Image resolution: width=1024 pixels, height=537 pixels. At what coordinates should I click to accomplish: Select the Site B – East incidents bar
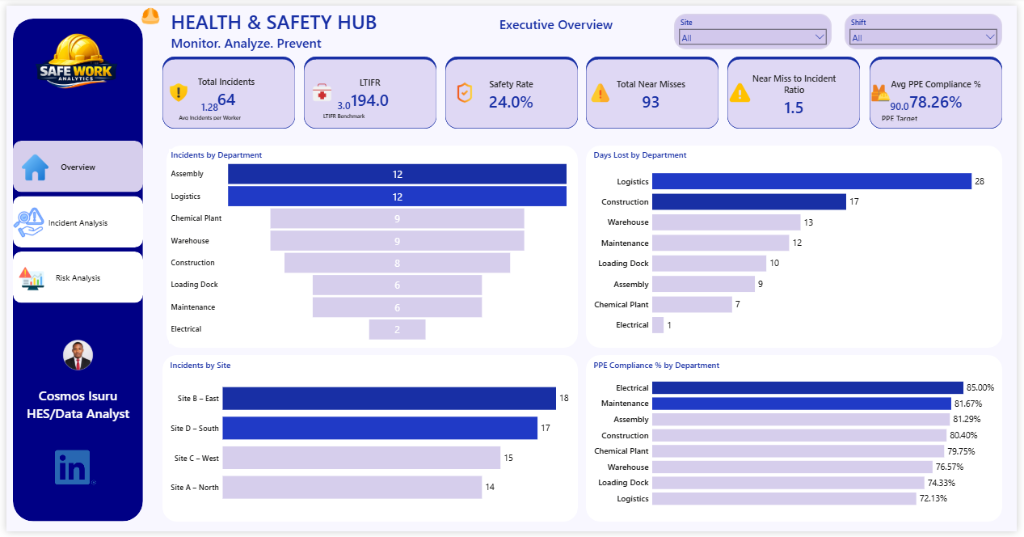(389, 399)
